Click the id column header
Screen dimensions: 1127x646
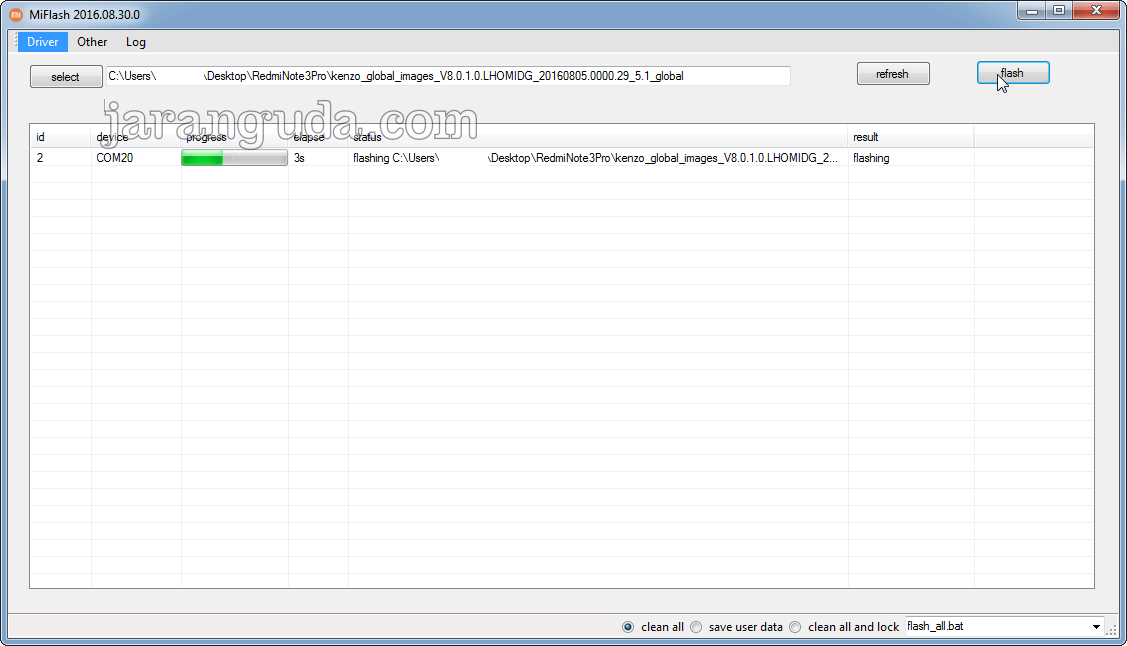click(x=60, y=137)
